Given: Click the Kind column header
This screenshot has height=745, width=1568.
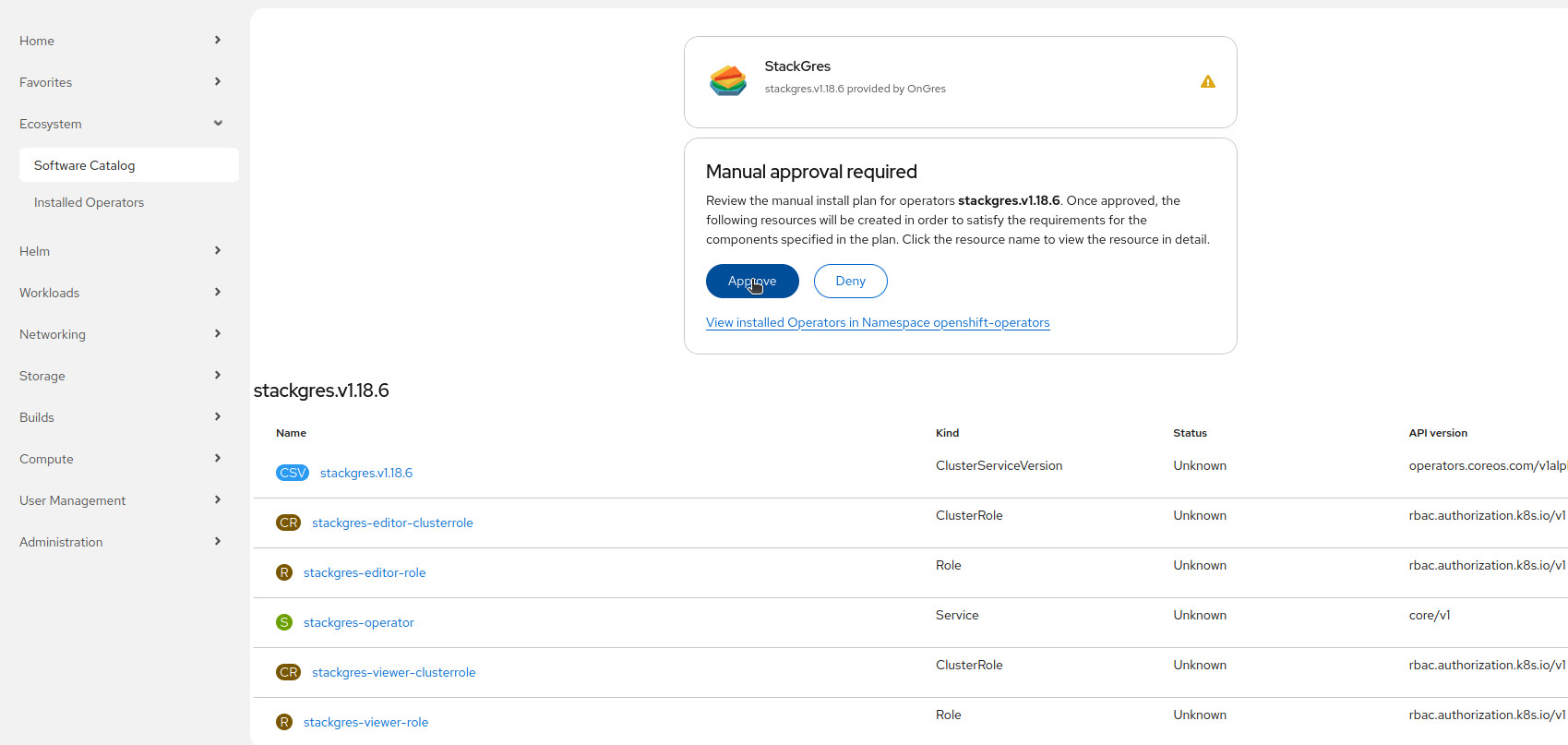Looking at the screenshot, I should coord(947,433).
